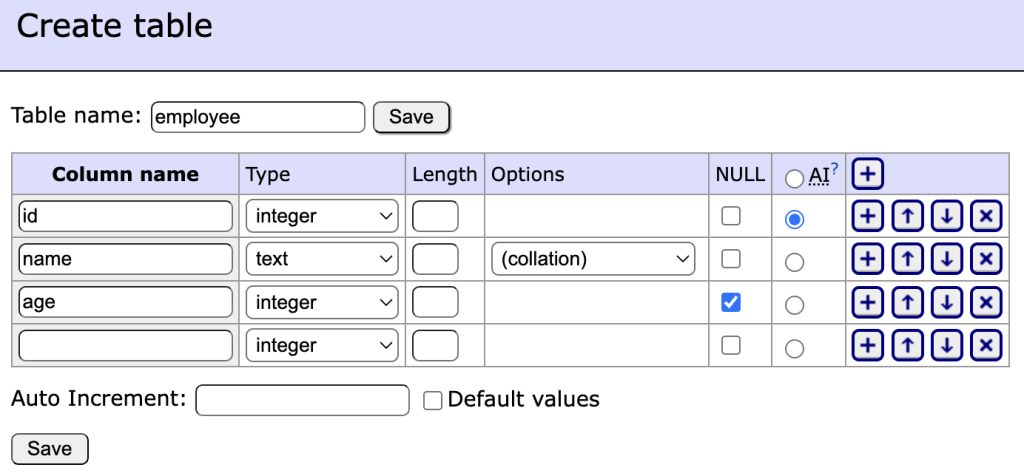The height and width of the screenshot is (476, 1024).
Task: Open the type dropdown for id column
Action: (x=322, y=216)
